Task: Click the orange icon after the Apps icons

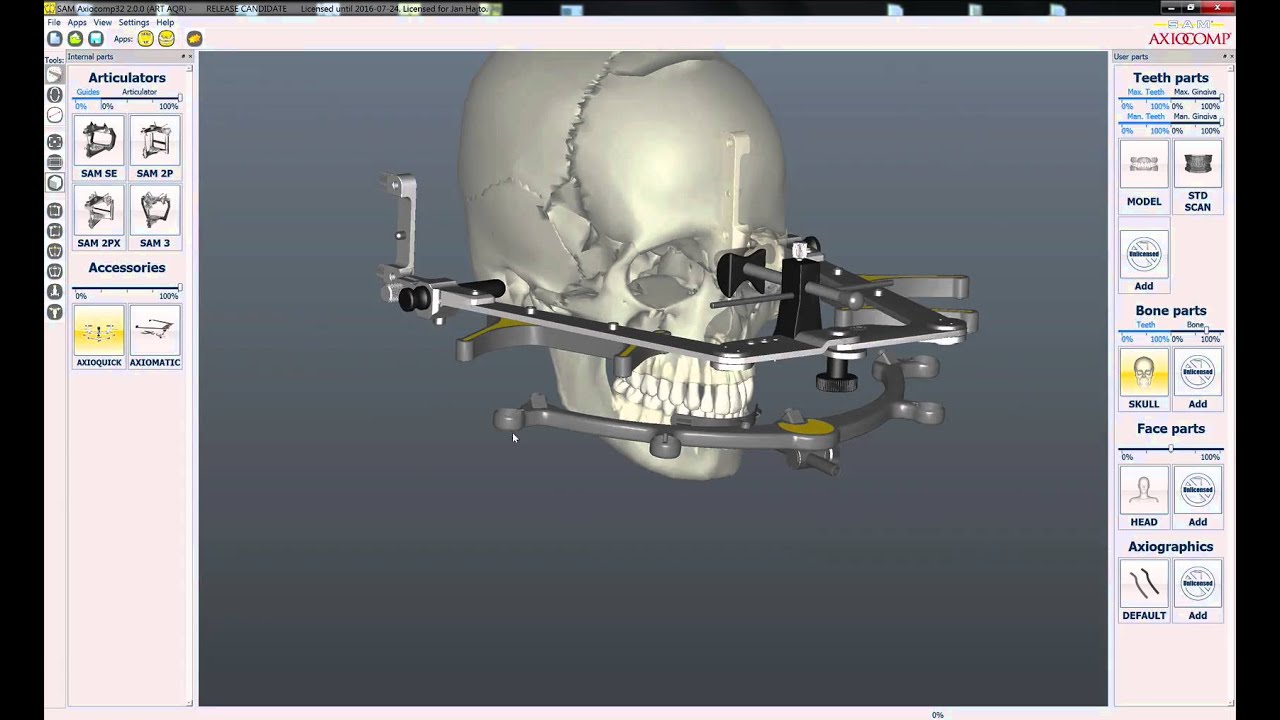Action: click(x=194, y=39)
